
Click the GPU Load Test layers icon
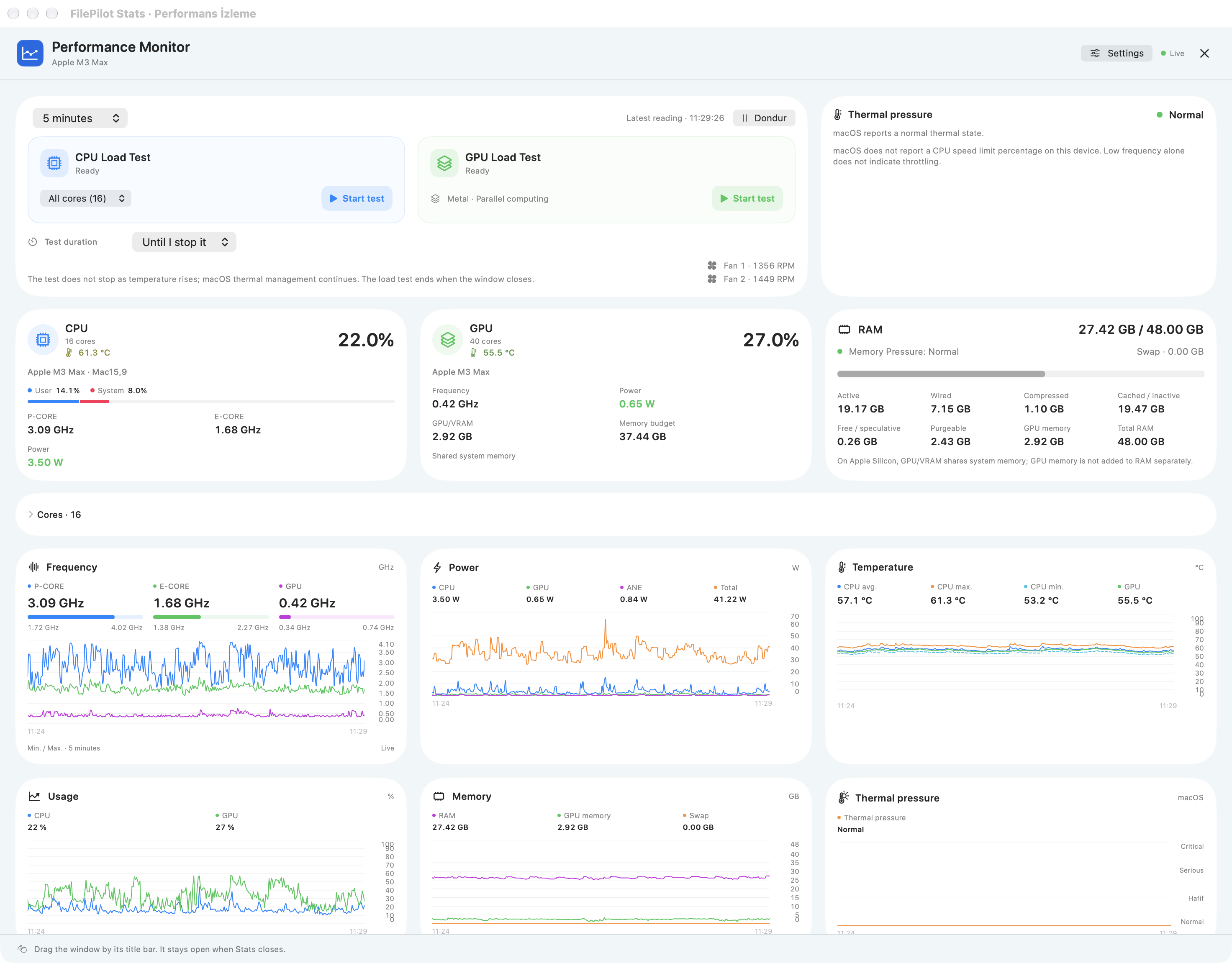pyautogui.click(x=444, y=163)
